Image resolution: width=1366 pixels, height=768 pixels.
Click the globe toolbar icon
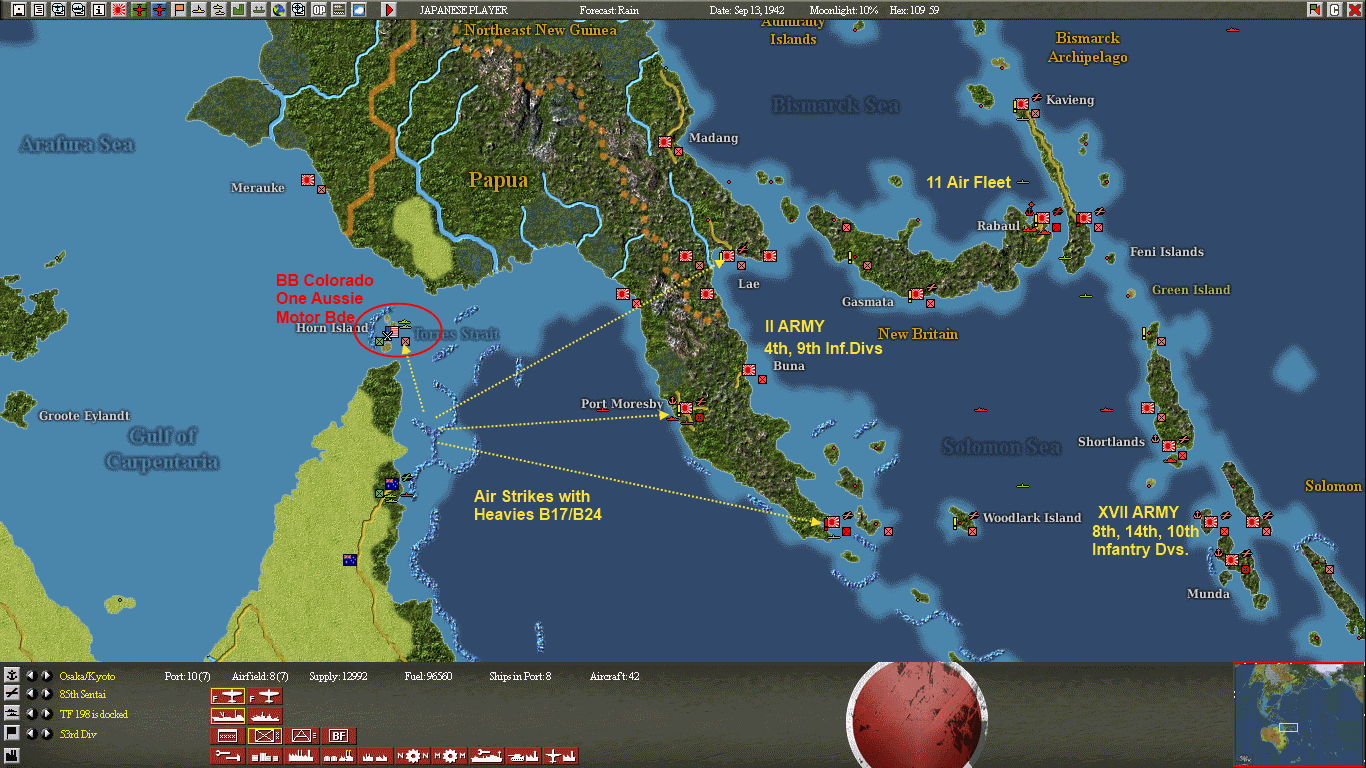[279, 9]
